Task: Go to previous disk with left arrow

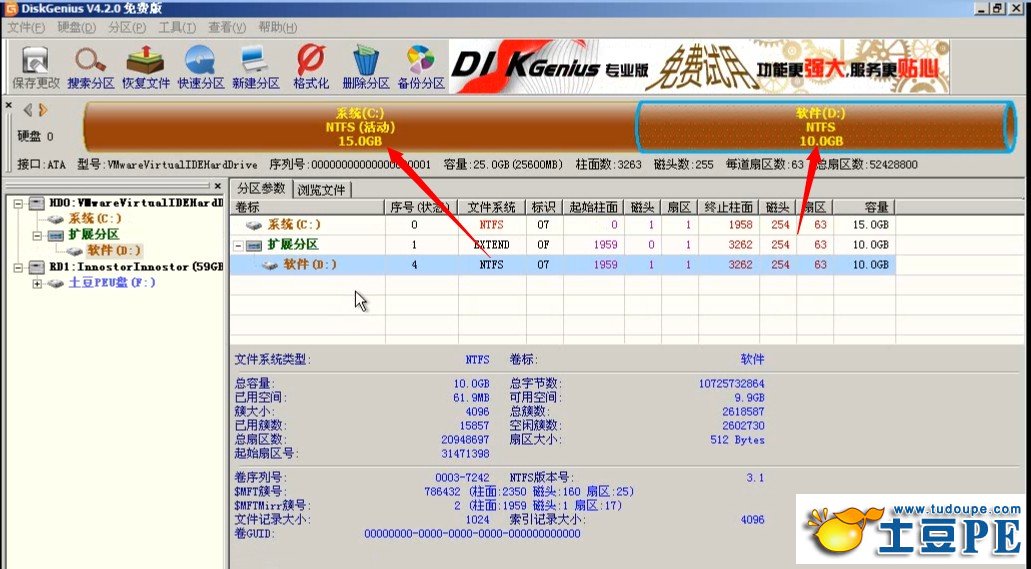Action: pyautogui.click(x=28, y=110)
